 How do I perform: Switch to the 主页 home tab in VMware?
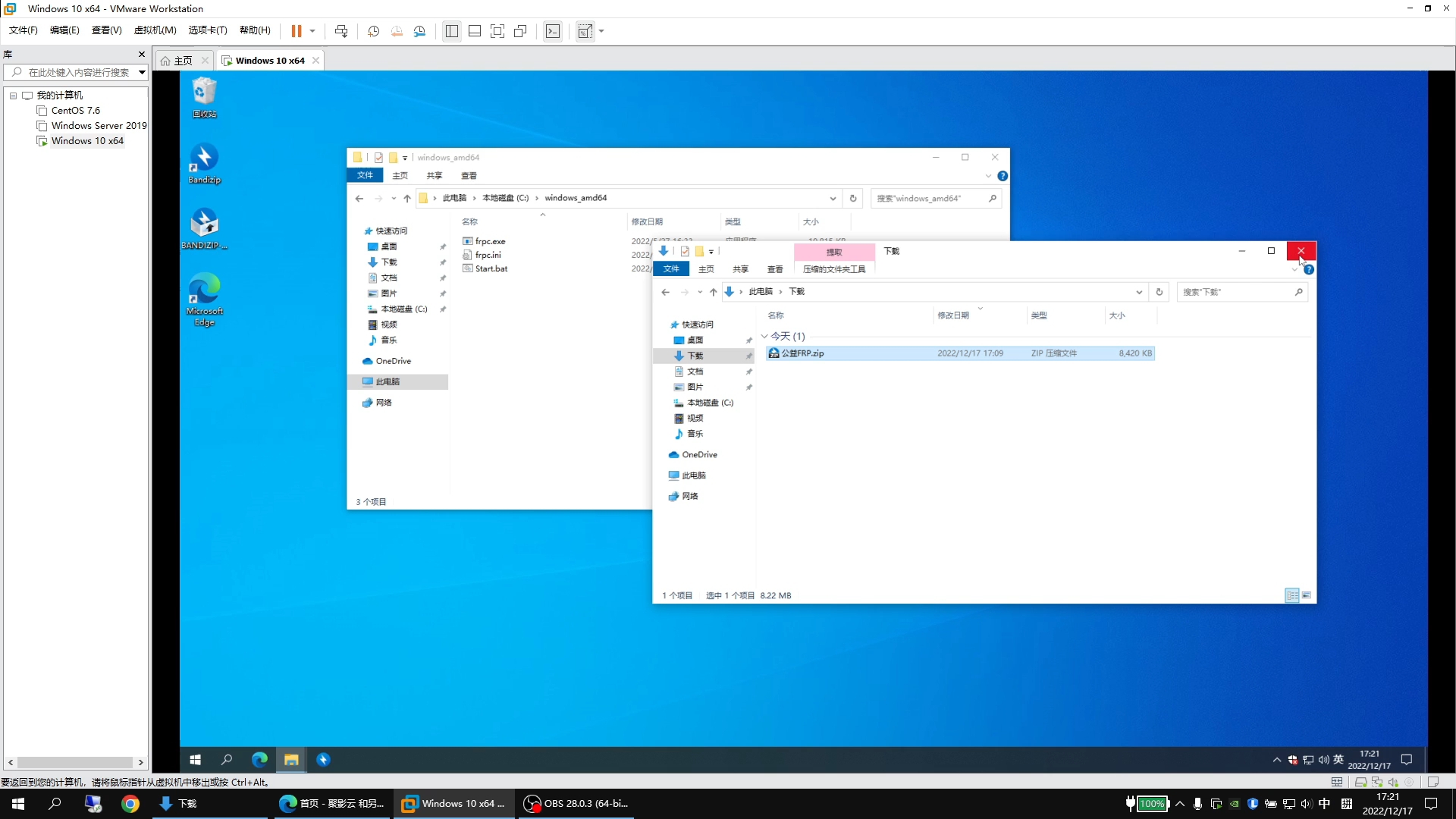[184, 61]
